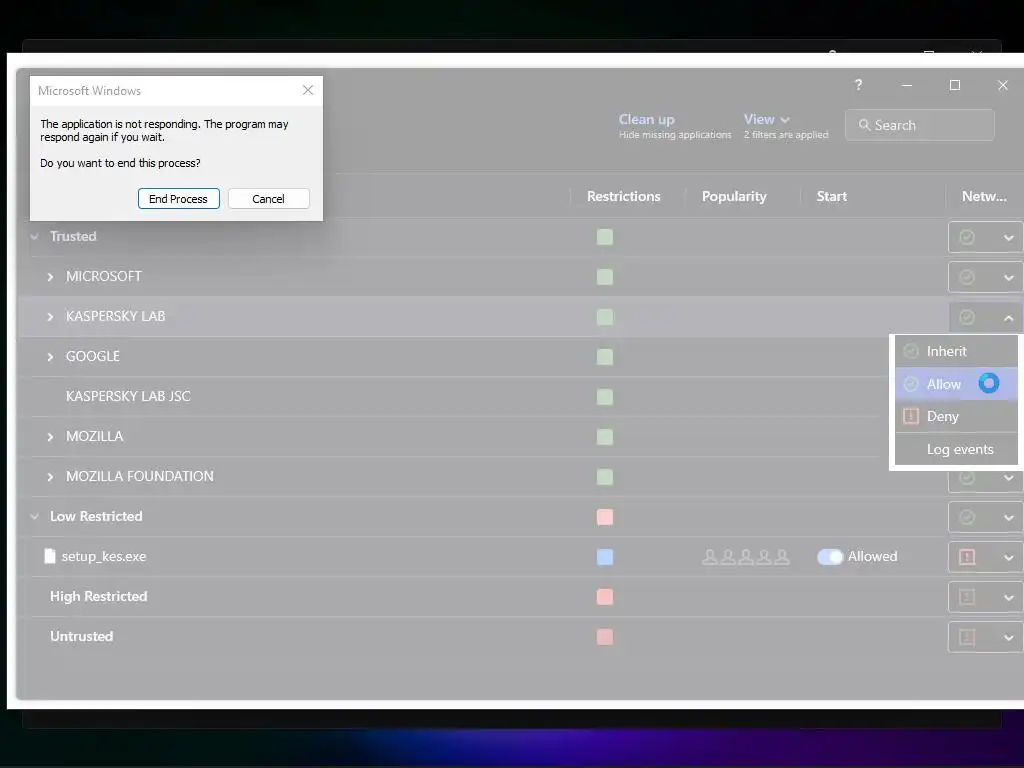Click the setup_kes.exe network deny icon
The width and height of the screenshot is (1024, 768).
(967, 557)
